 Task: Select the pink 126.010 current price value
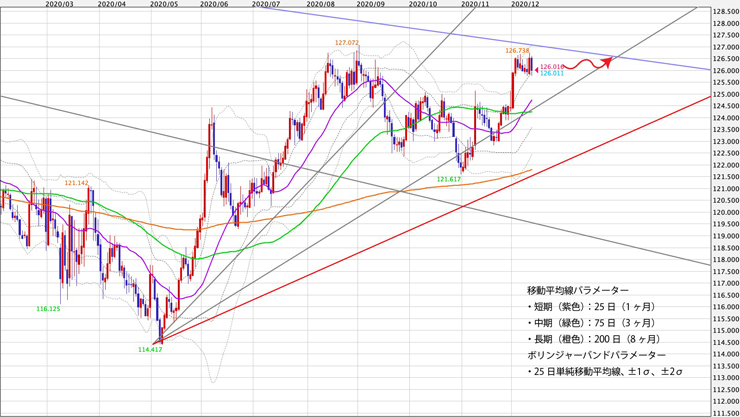click(x=552, y=67)
